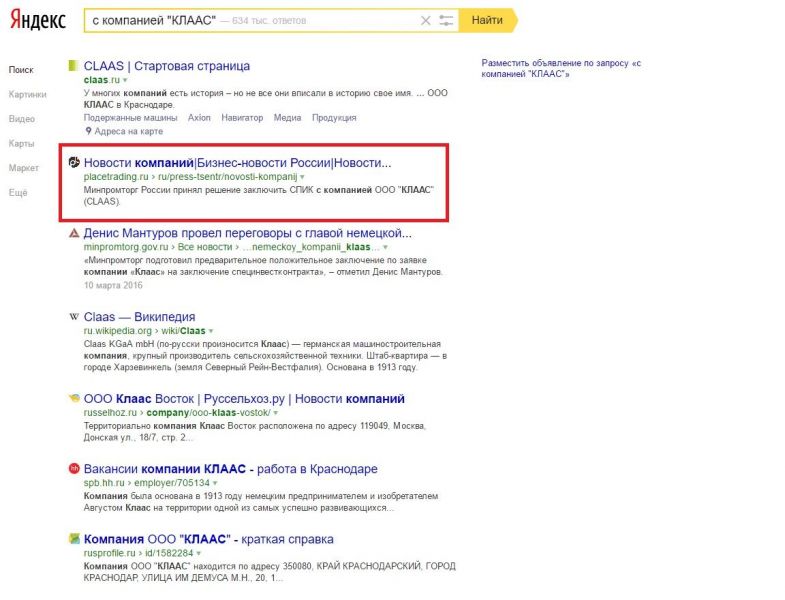Screen dimensions: 785x600
Task: Open the Карты section in the sidebar
Action: [x=21, y=143]
